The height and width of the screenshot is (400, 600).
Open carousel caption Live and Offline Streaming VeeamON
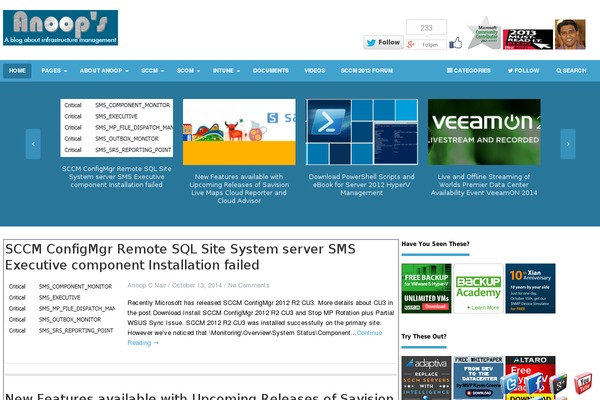484,185
